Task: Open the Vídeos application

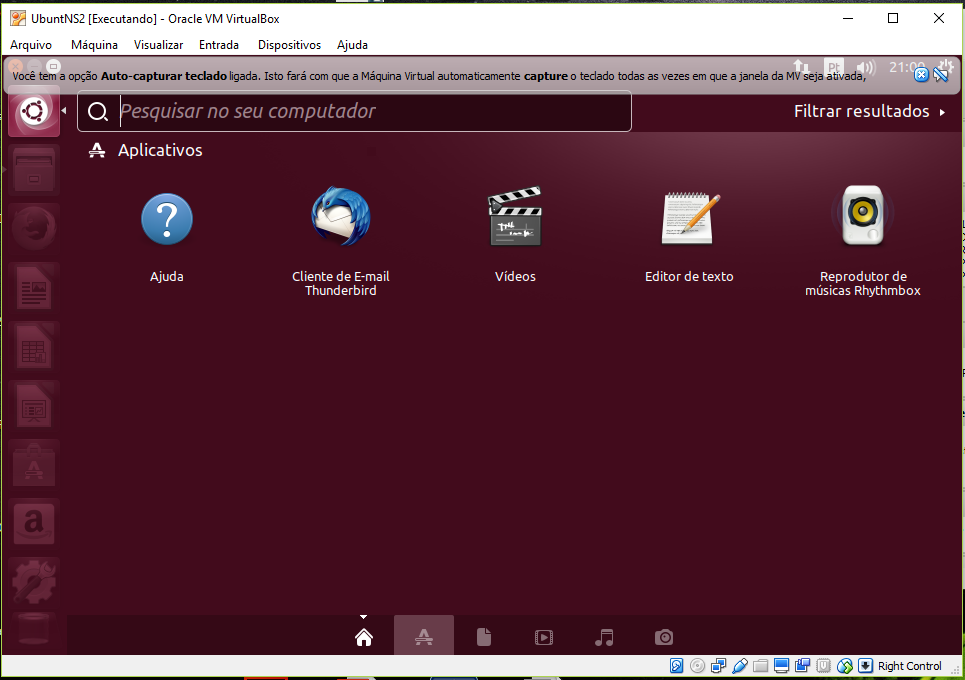Action: point(515,216)
